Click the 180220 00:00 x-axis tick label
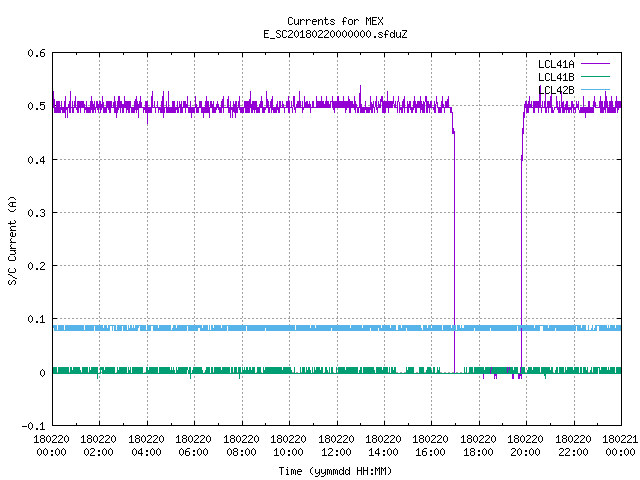The image size is (640, 480). click(x=51, y=445)
